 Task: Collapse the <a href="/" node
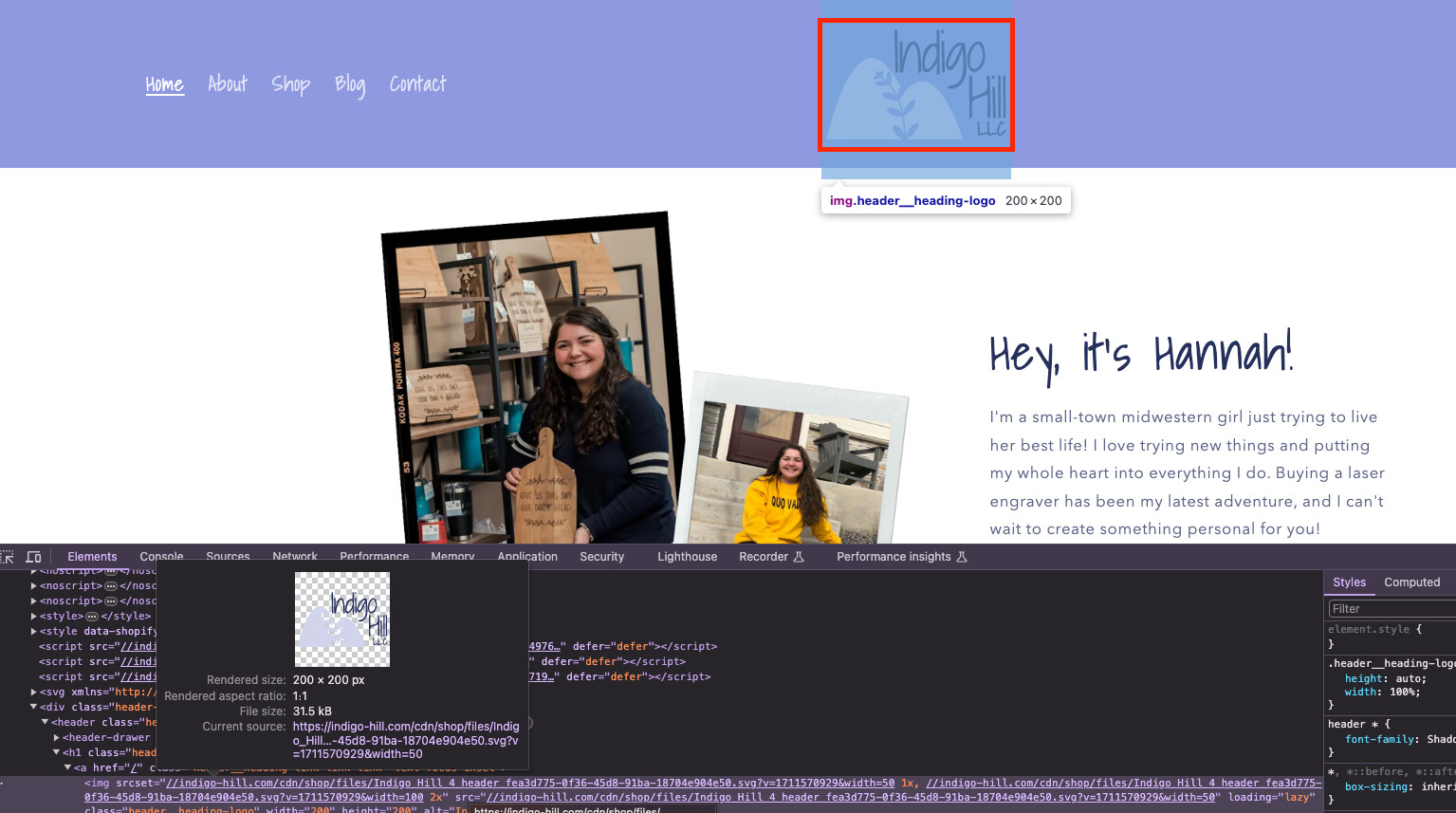pyautogui.click(x=68, y=767)
